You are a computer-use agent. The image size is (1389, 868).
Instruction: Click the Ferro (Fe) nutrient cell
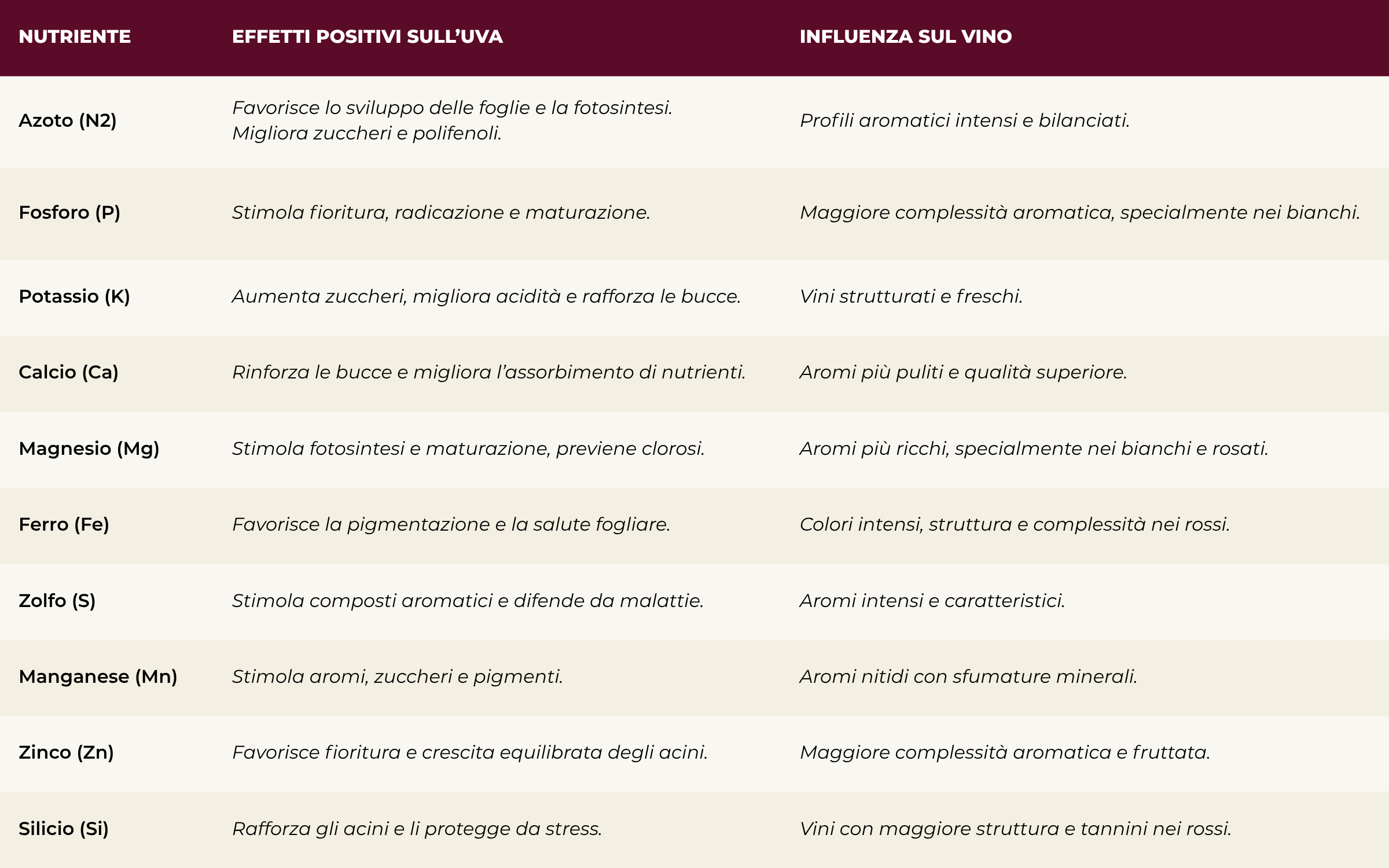coord(64,524)
